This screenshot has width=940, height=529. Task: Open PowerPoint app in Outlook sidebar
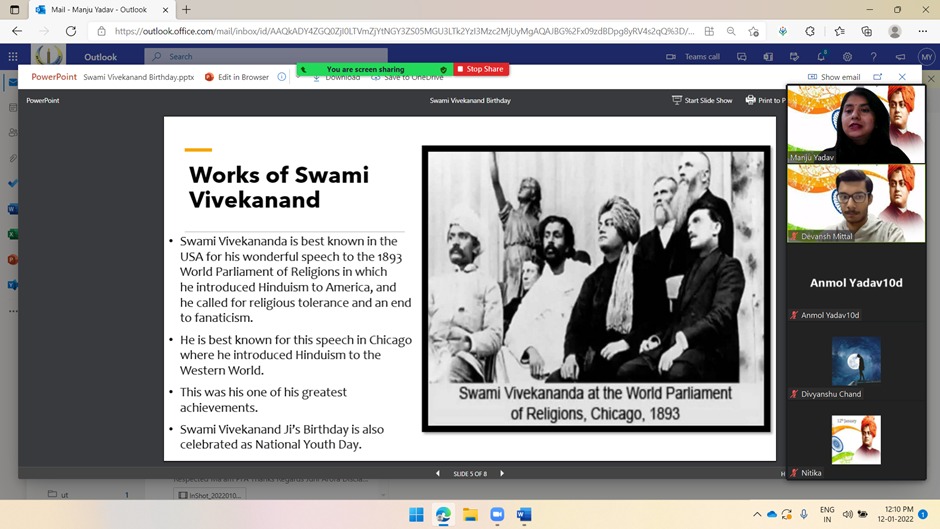12,259
